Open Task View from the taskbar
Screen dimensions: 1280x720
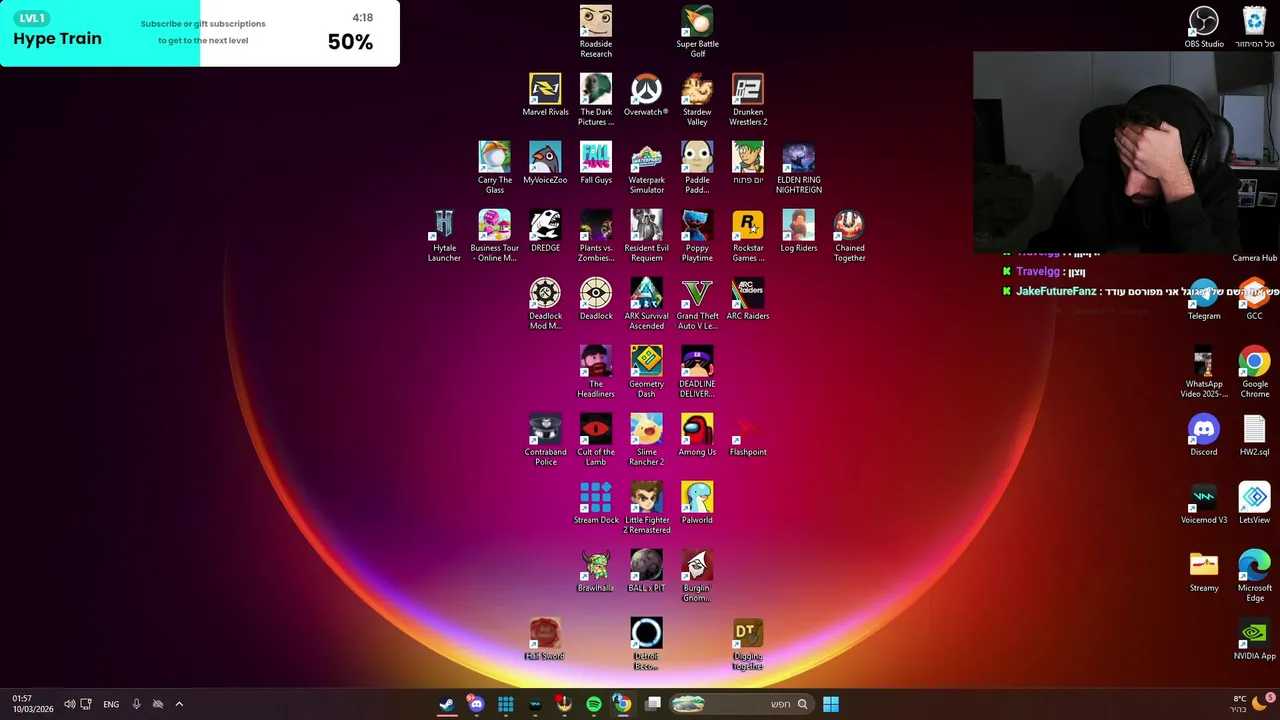[653, 704]
